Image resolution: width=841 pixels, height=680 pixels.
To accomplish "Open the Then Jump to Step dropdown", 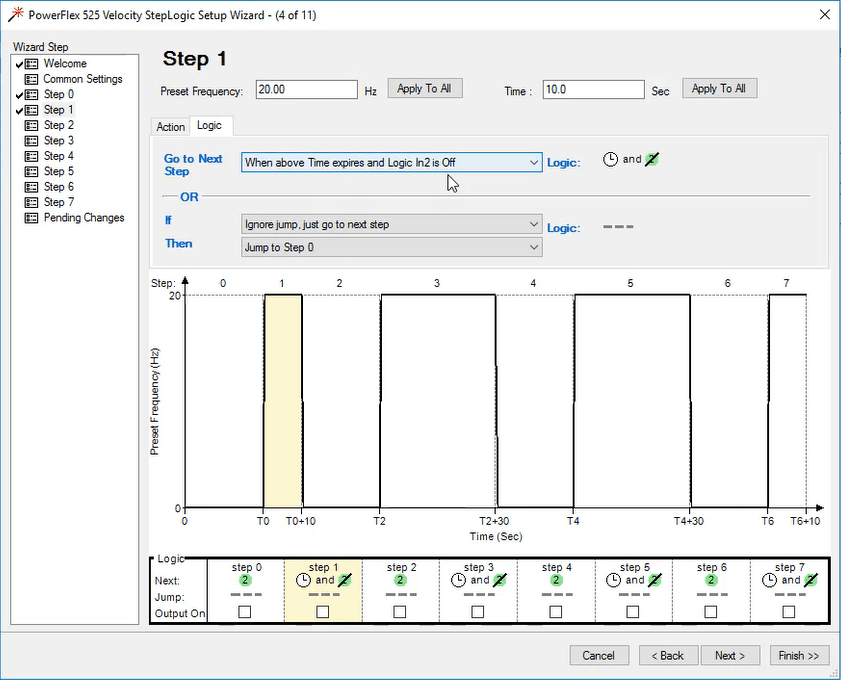I will tap(392, 247).
